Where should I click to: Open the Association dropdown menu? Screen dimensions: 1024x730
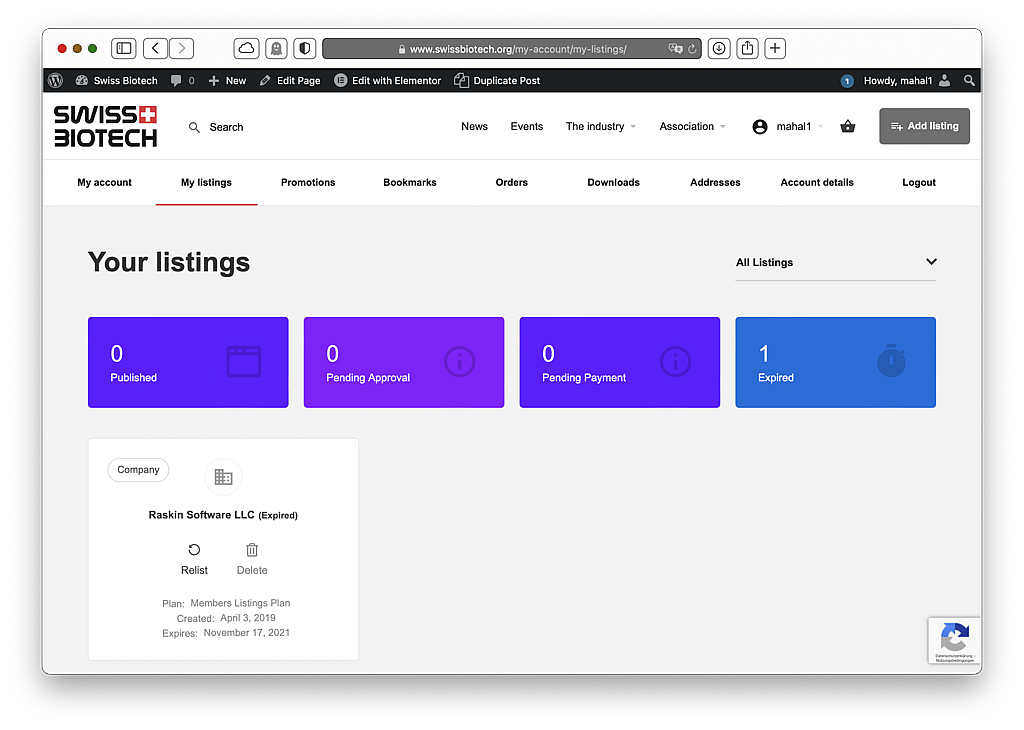(692, 127)
